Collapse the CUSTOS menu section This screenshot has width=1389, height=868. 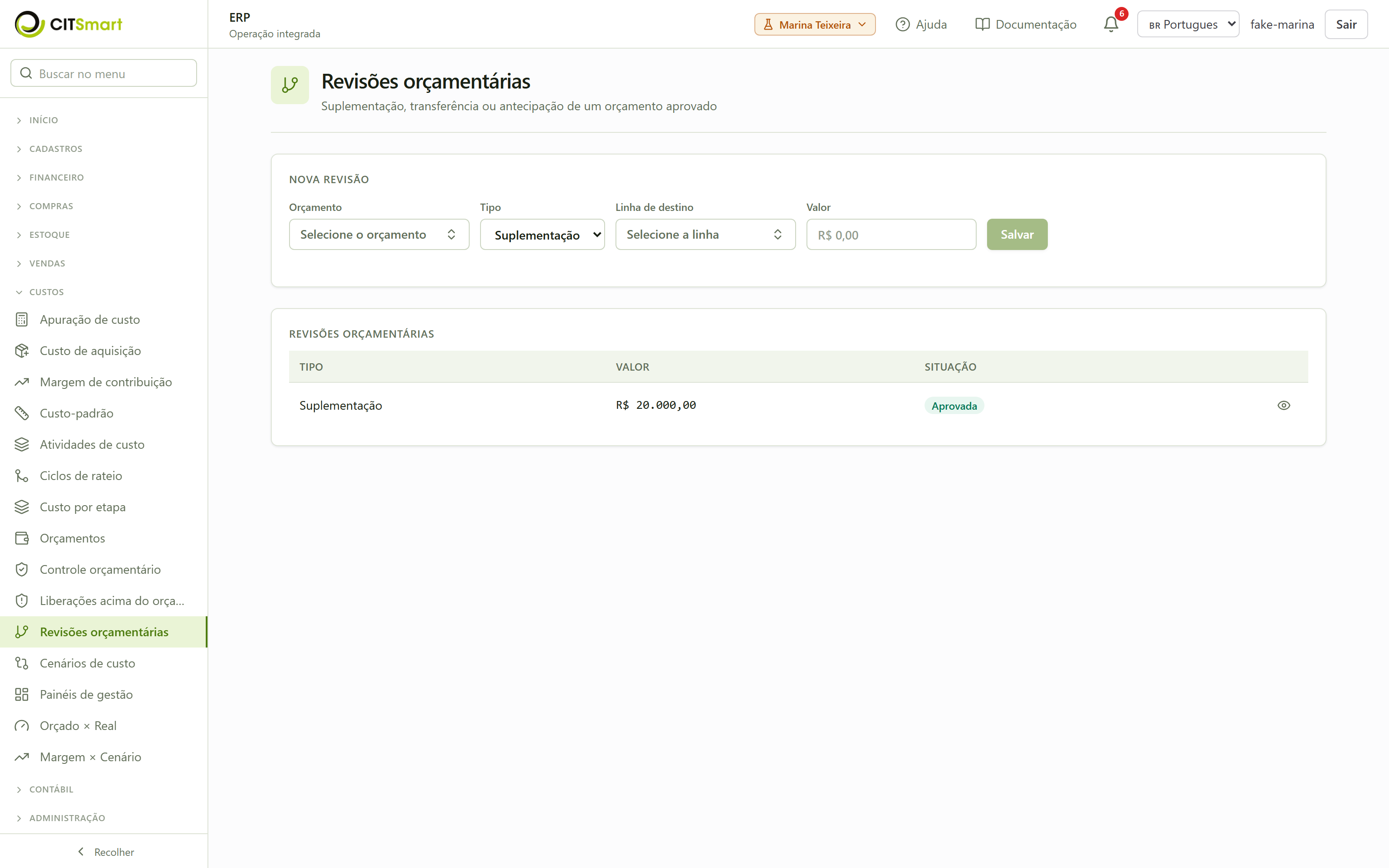46,292
